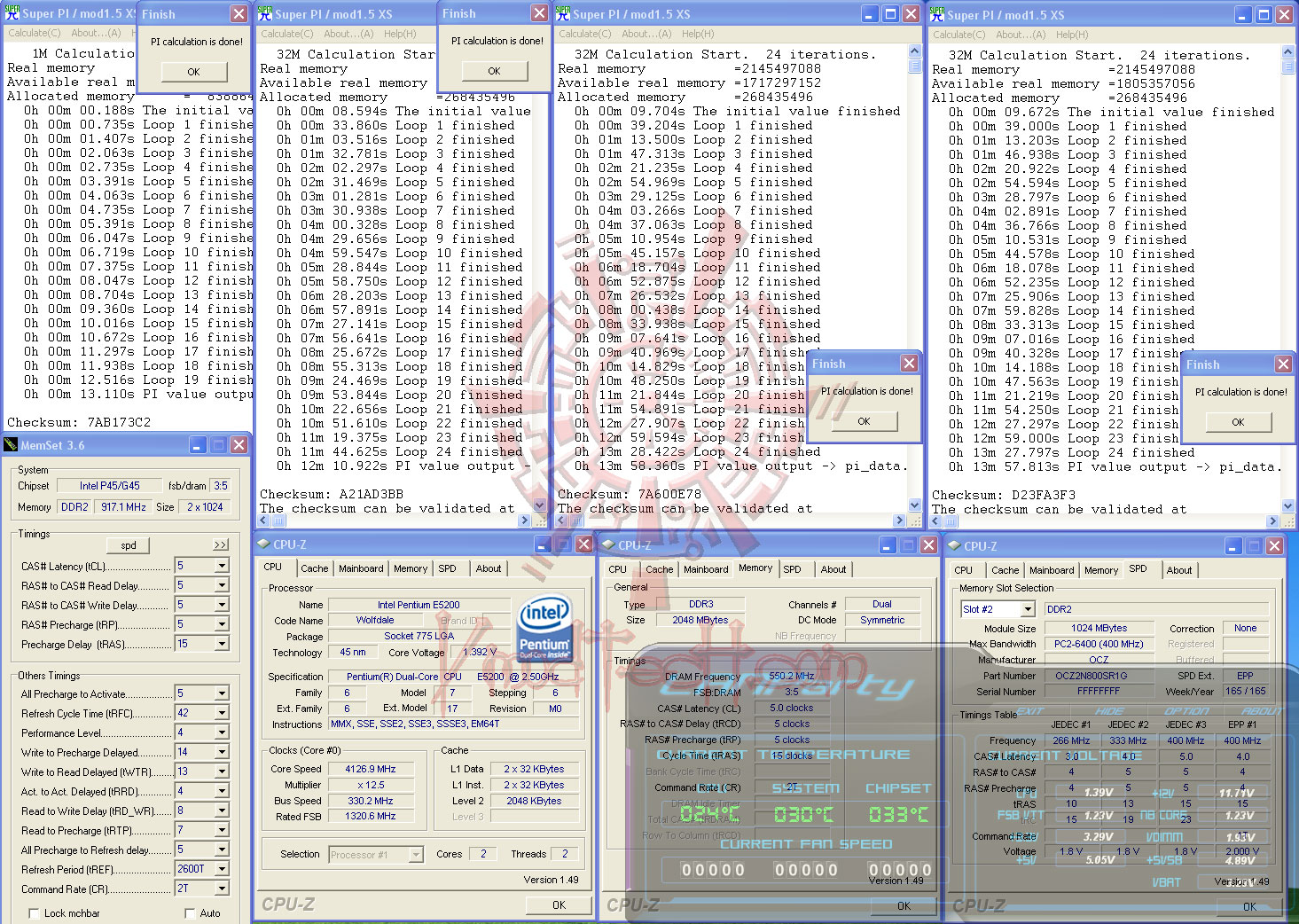Click the CPU-Z Core Speed value 4126.9 MHz
Image resolution: width=1299 pixels, height=924 pixels.
(x=371, y=769)
